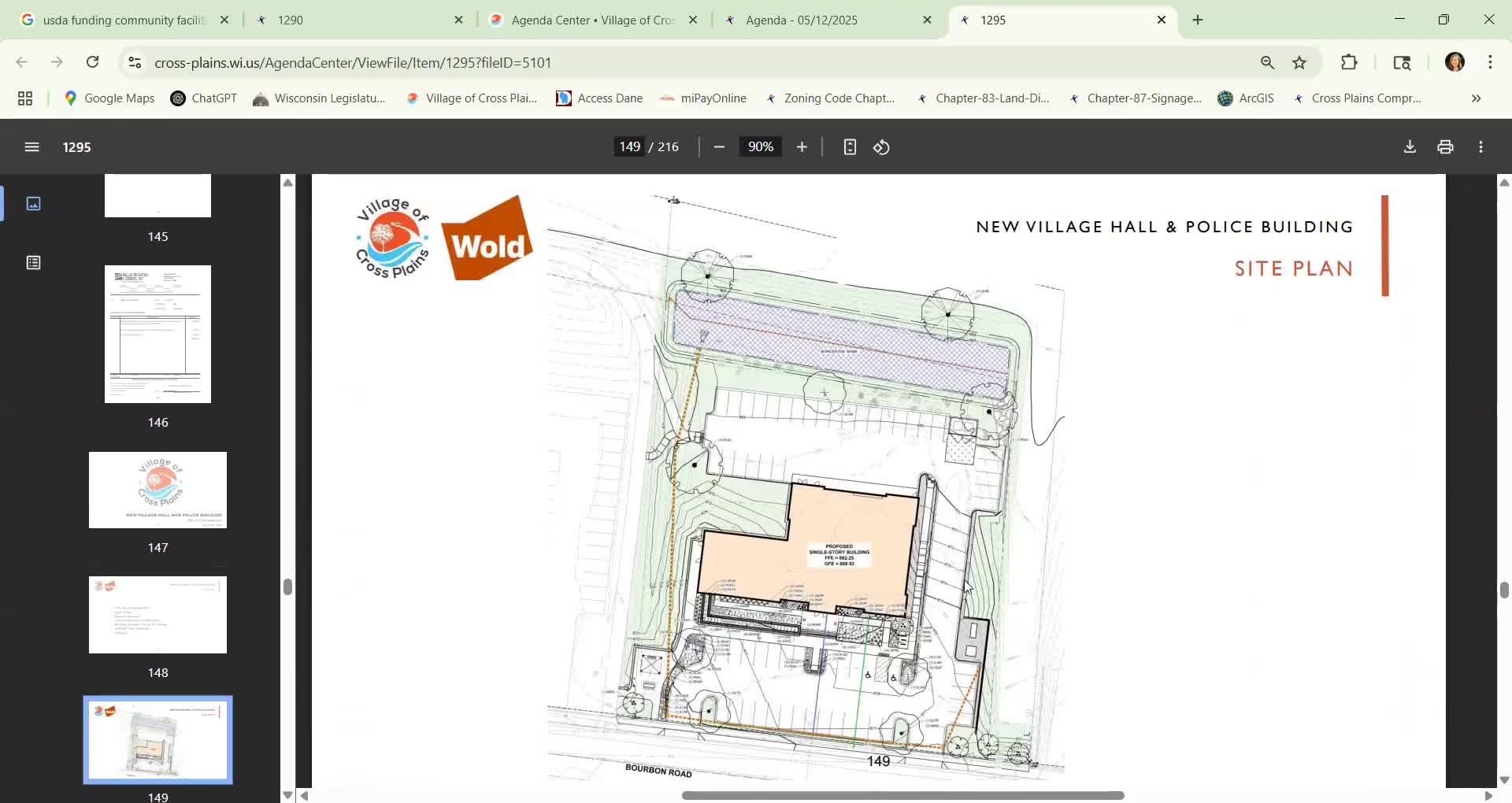Minimize the browser window
The height and width of the screenshot is (803, 1512).
[x=1399, y=20]
